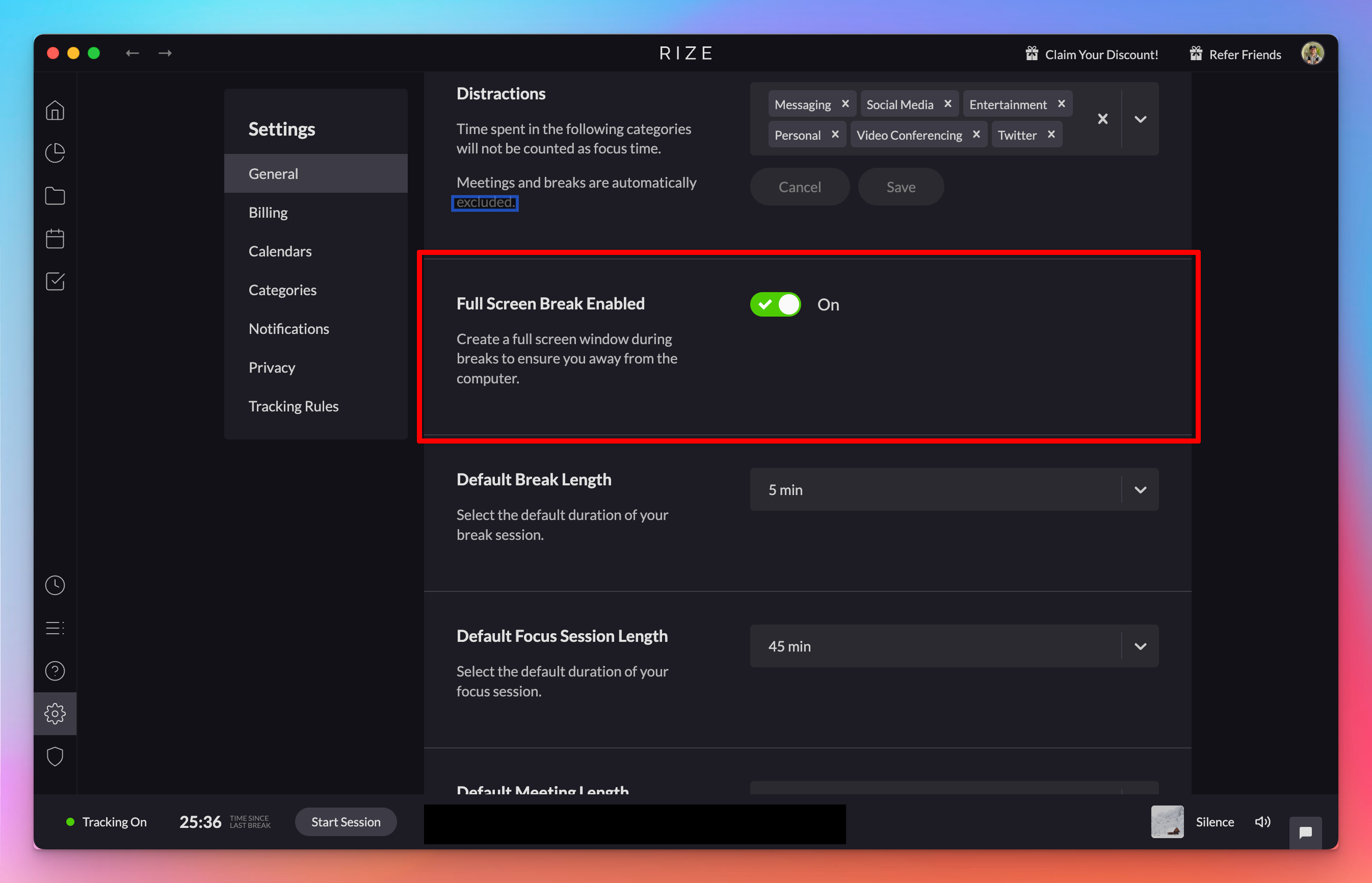This screenshot has height=883, width=1372.
Task: Open the shield icon in sidebar
Action: click(x=55, y=757)
